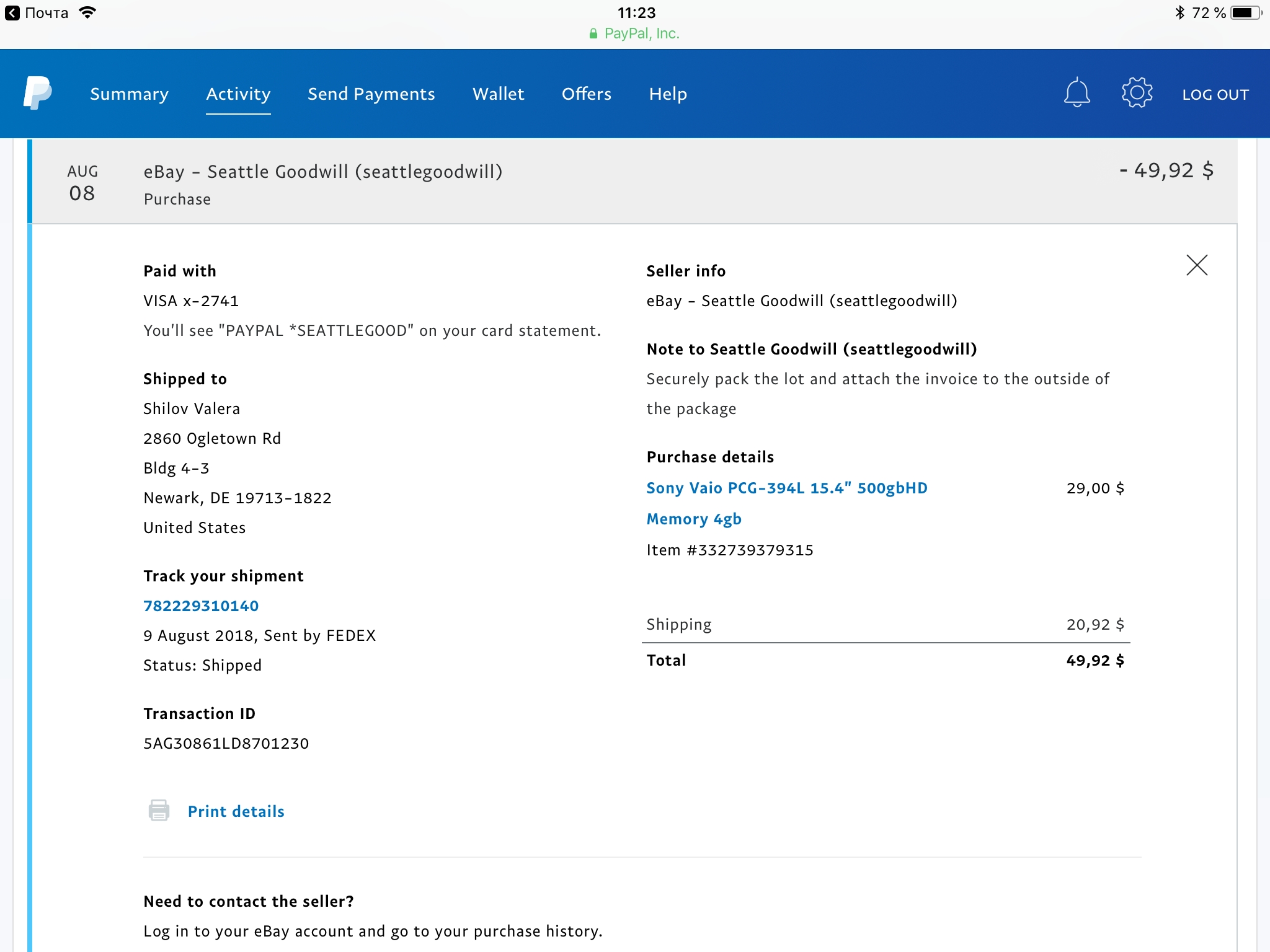Screen dimensions: 1270x952
Task: View the Offers tab
Action: [587, 94]
